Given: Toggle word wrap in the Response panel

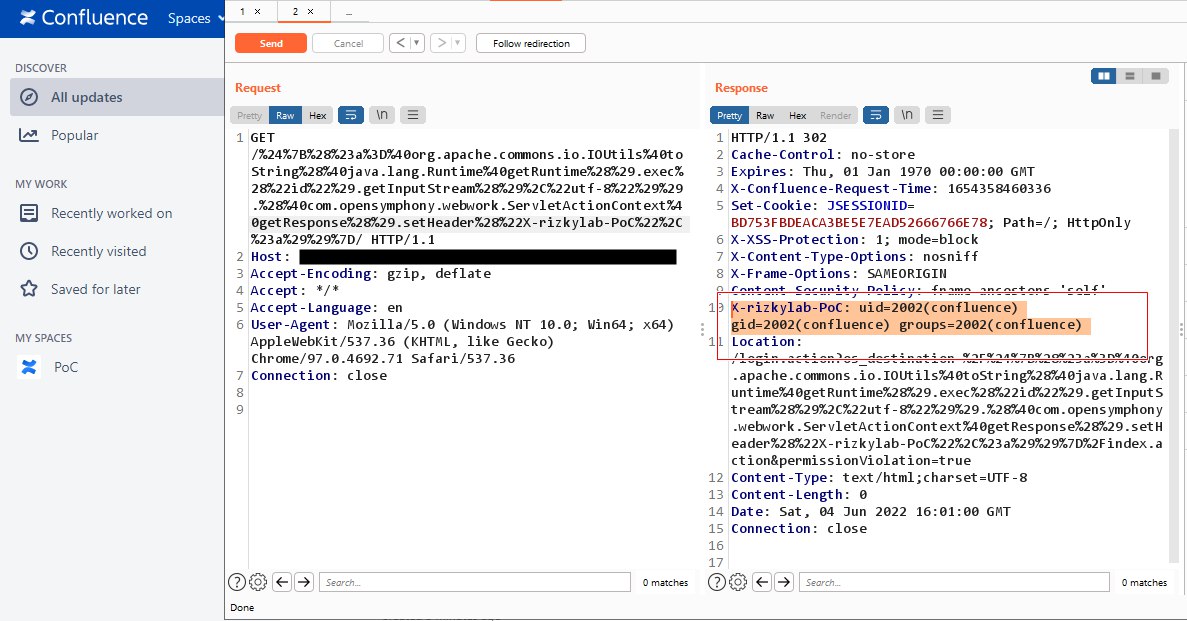Looking at the screenshot, I should click(876, 115).
